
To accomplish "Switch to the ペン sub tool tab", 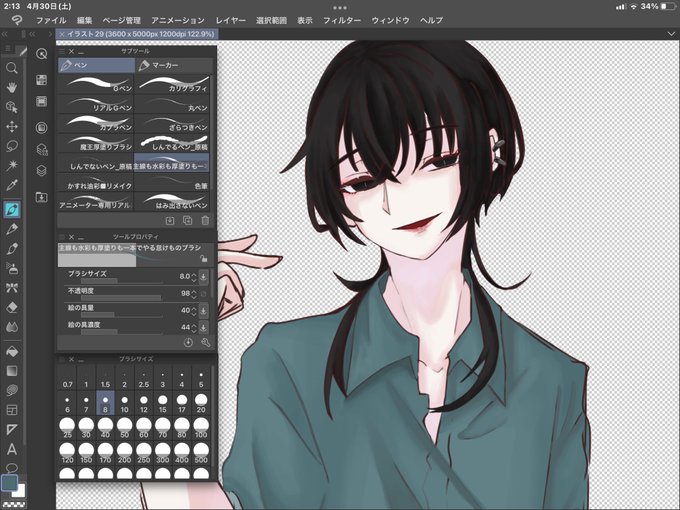I will (x=96, y=65).
